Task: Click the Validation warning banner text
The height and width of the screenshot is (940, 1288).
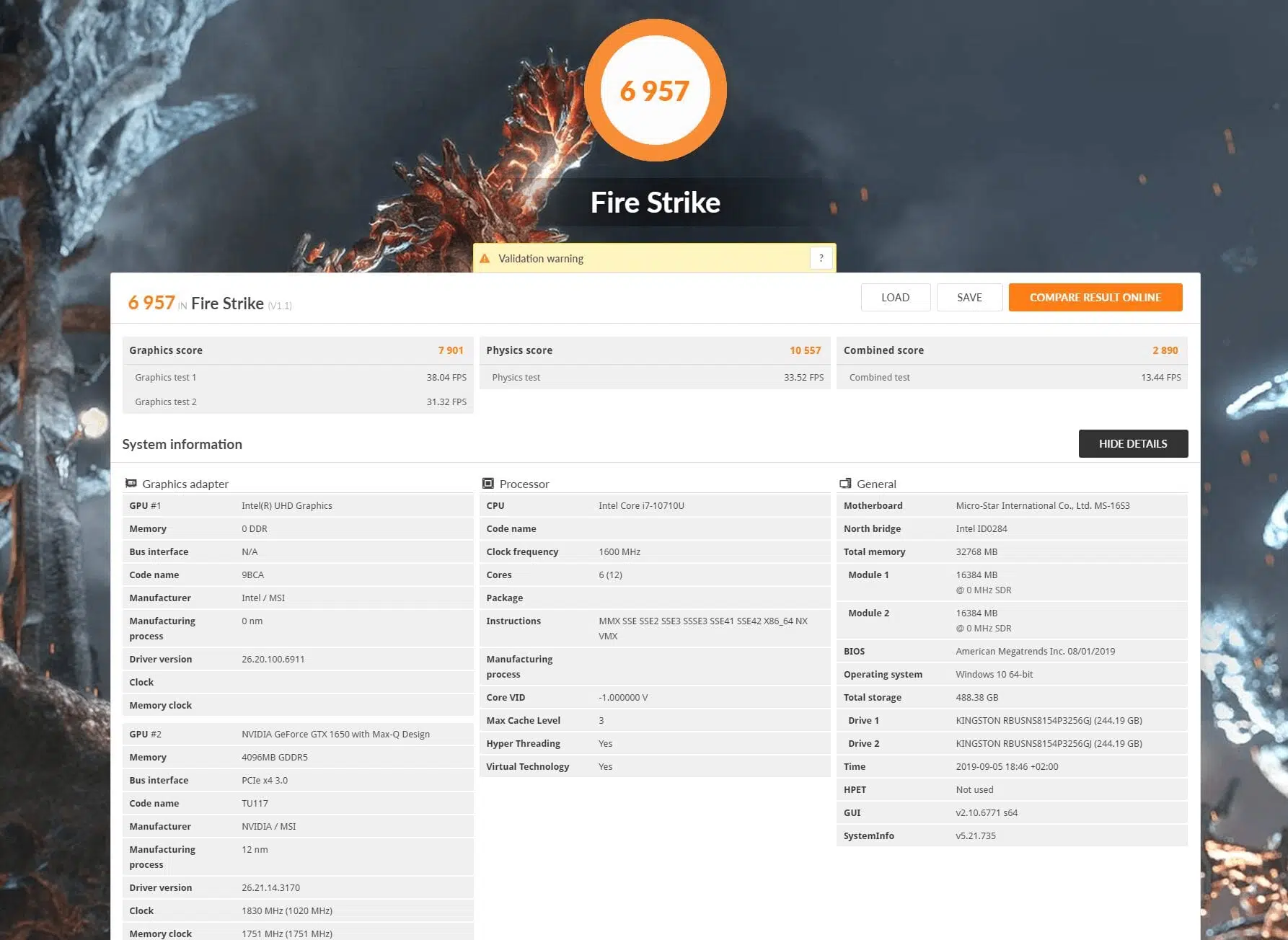Action: 541,258
